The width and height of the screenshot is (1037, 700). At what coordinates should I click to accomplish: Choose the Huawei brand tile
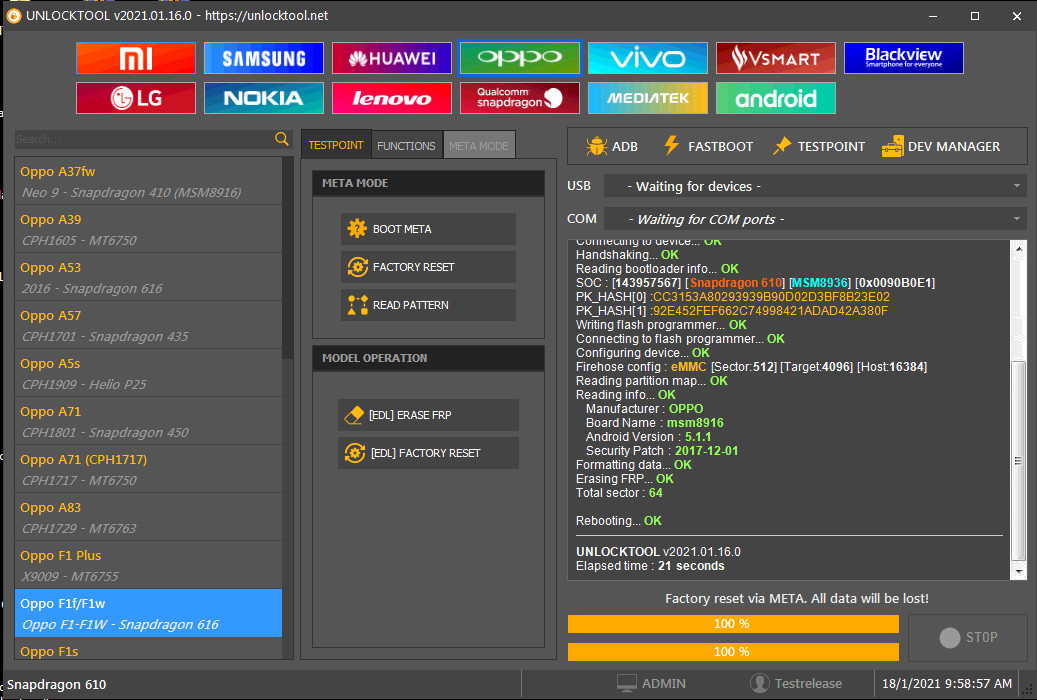[392, 58]
